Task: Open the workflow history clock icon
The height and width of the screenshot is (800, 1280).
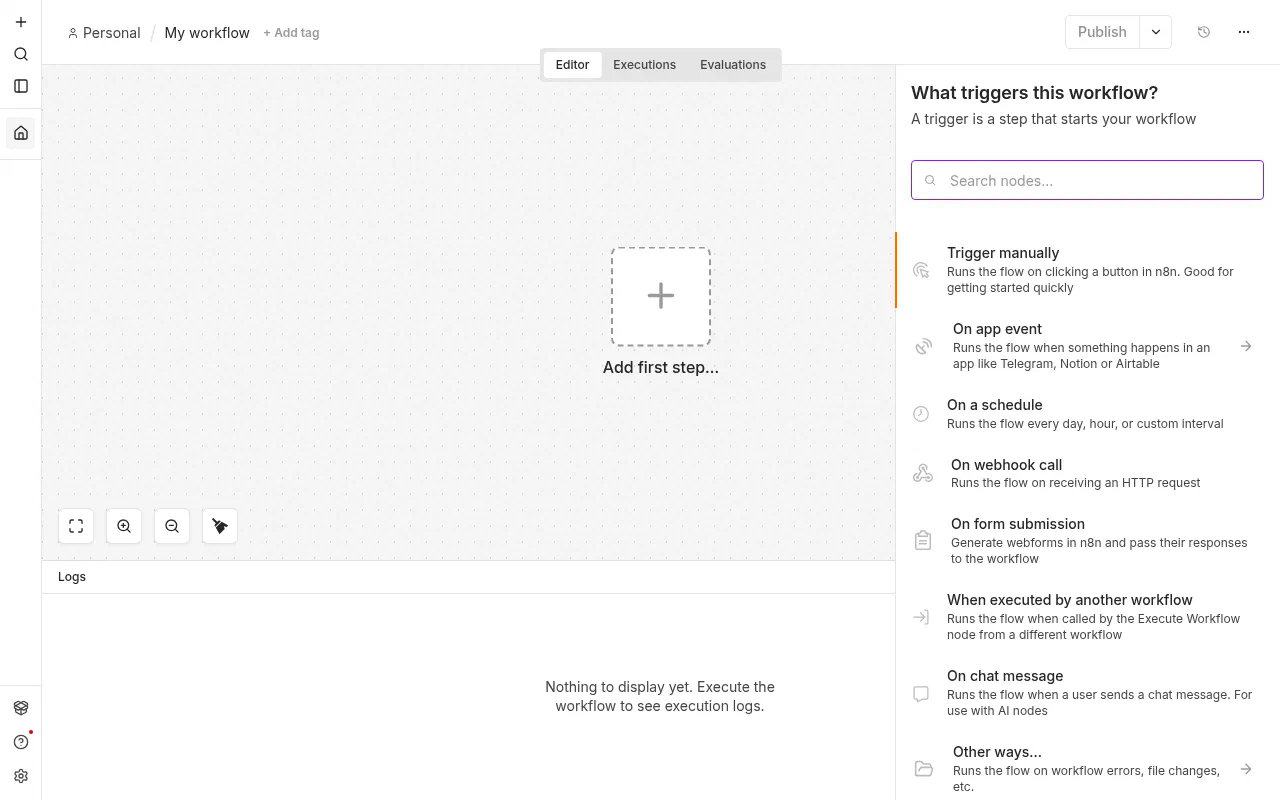Action: (x=1204, y=32)
